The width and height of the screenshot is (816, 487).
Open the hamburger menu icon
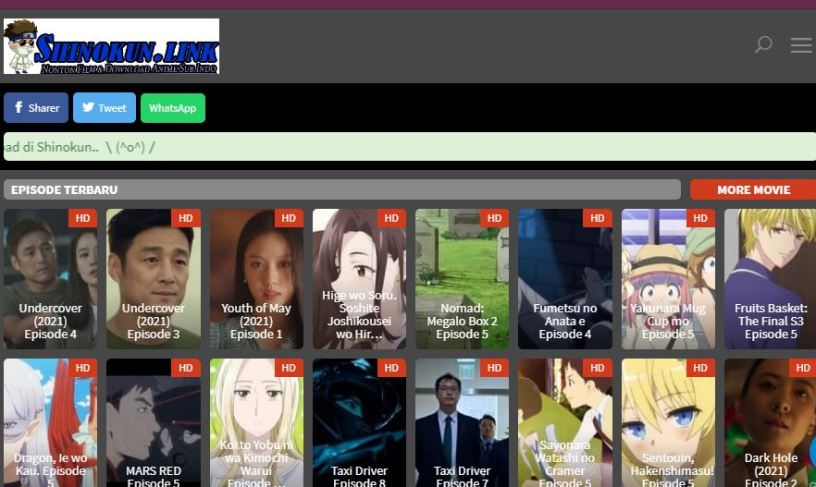point(801,45)
